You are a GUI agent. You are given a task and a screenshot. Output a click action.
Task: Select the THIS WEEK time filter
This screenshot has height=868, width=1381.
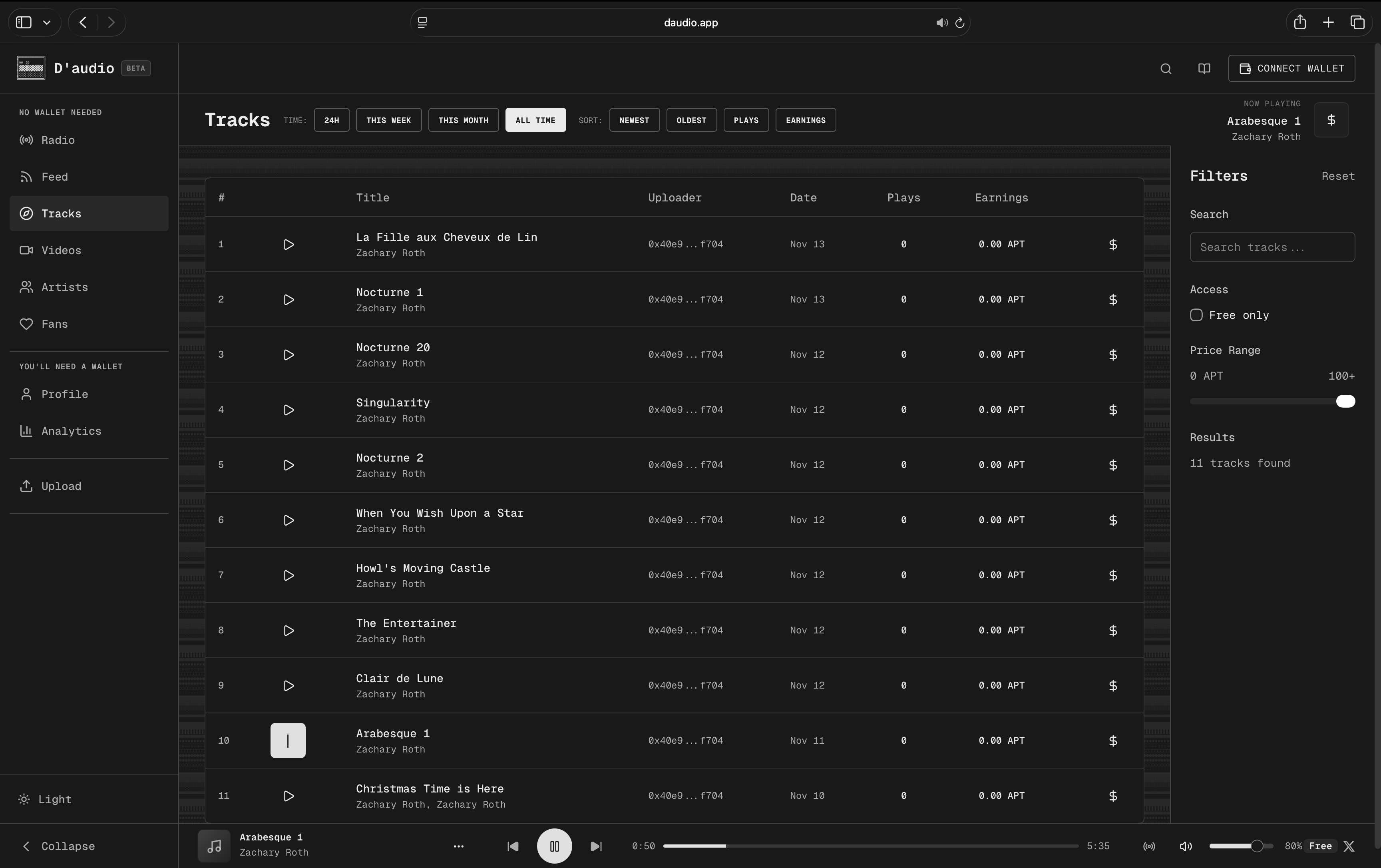(x=388, y=120)
